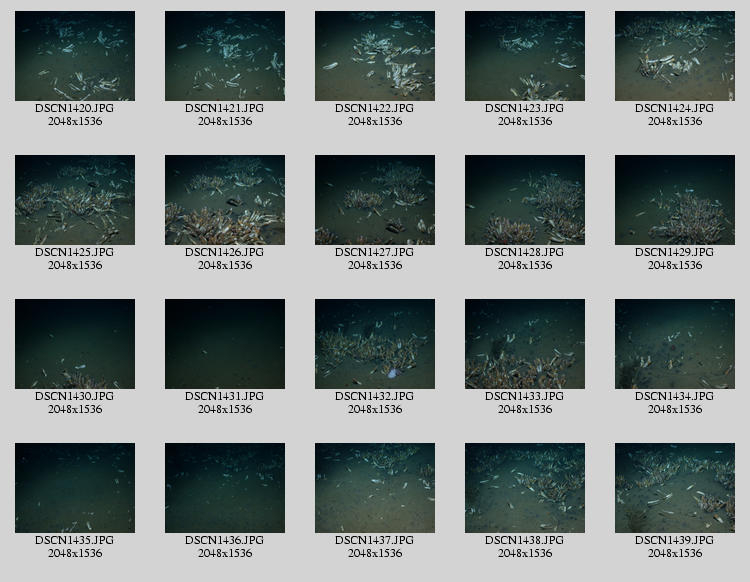Viewport: 750px width, 582px height.
Task: Click the DSCN1431.JPG filename label
Action: 224,396
